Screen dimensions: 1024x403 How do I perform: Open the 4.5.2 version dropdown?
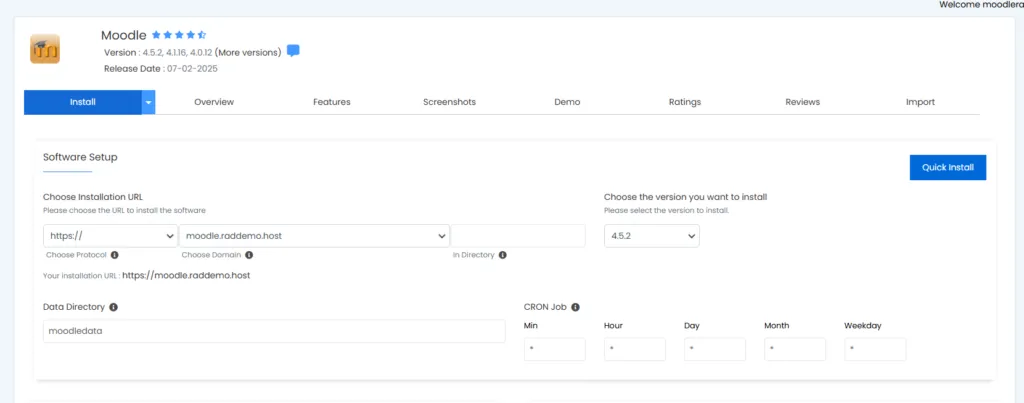coord(651,236)
